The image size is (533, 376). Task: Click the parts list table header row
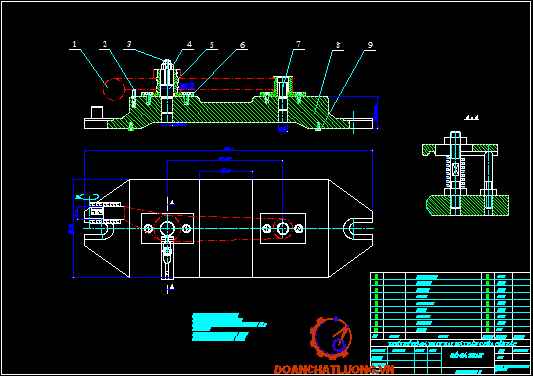(450, 336)
